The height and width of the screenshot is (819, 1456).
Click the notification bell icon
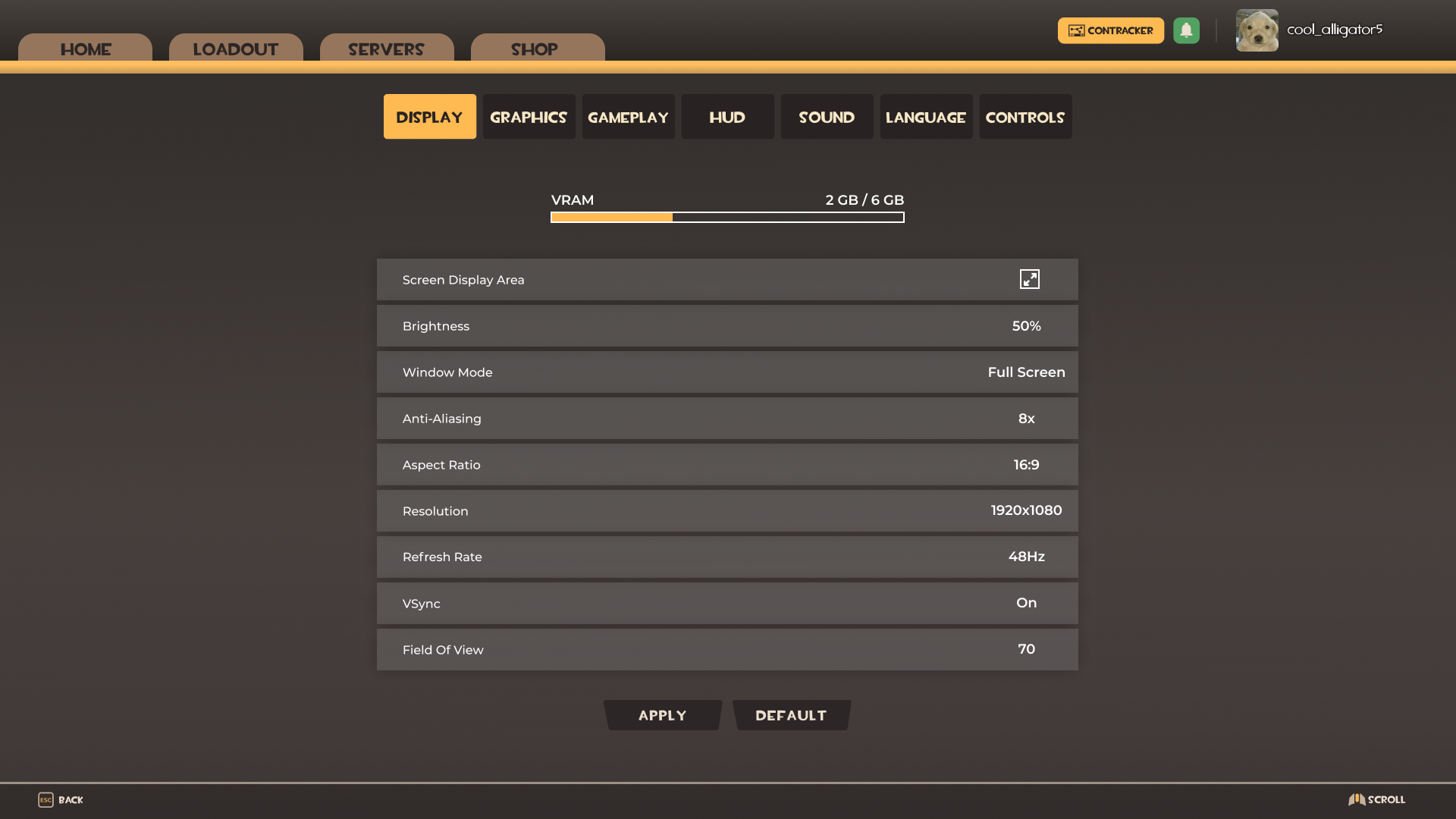click(1187, 30)
